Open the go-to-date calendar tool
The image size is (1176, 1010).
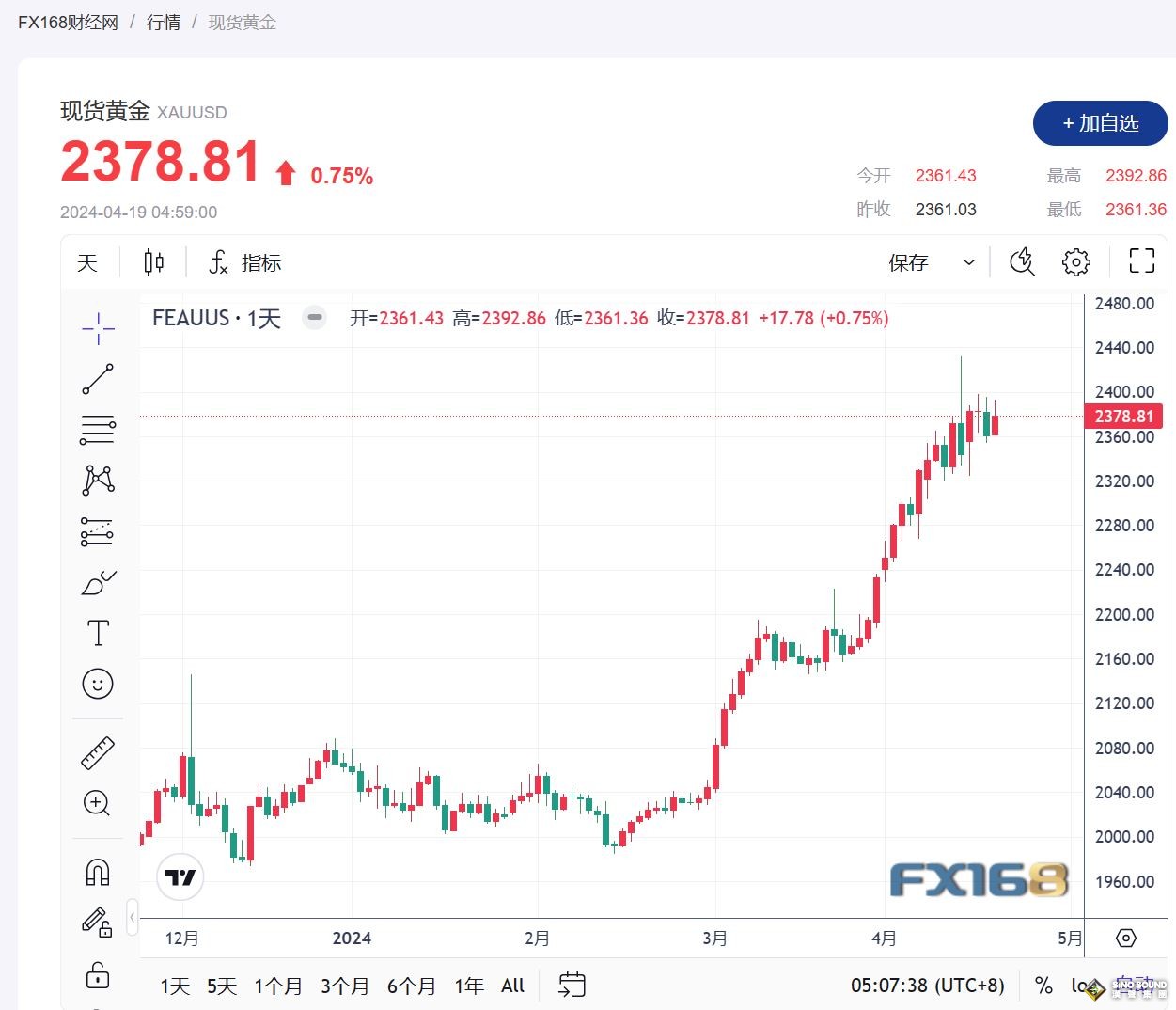pyautogui.click(x=572, y=985)
